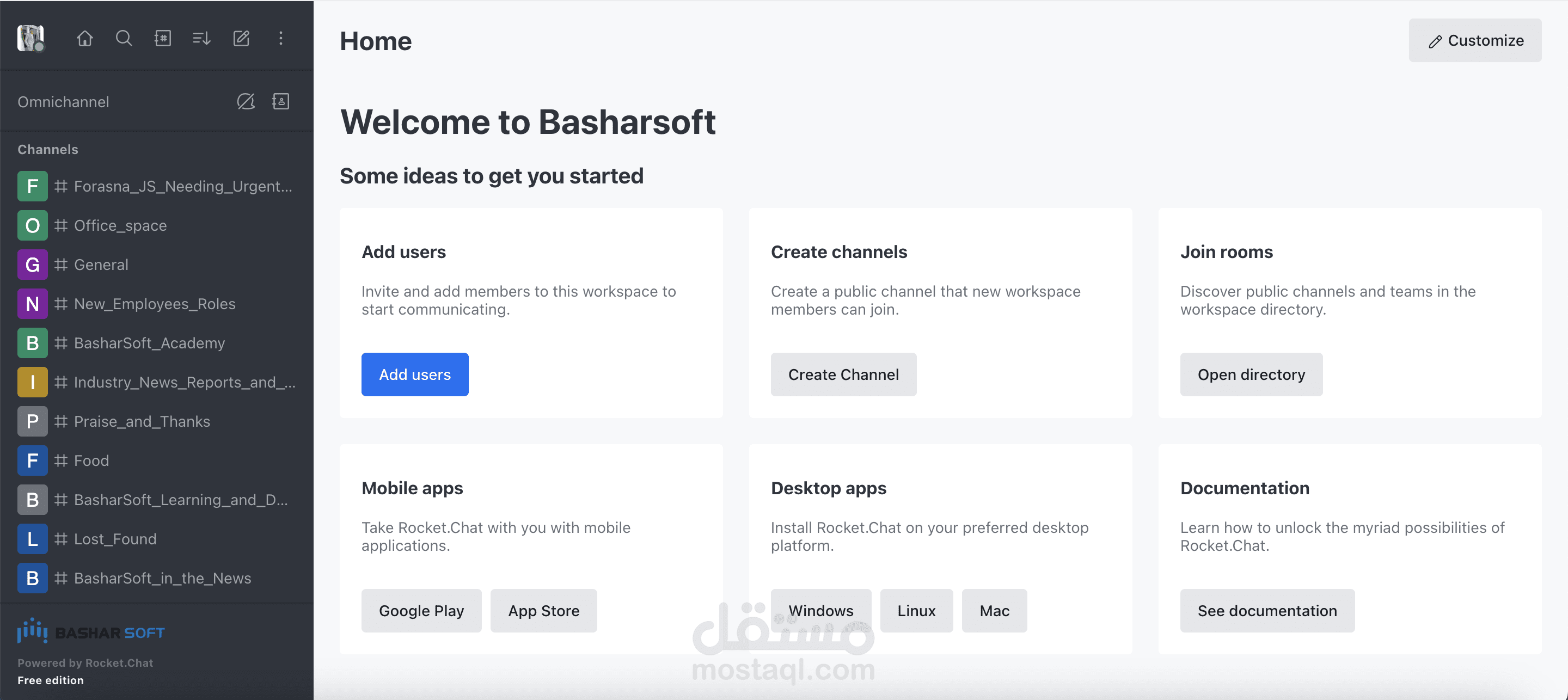The height and width of the screenshot is (700, 1568).
Task: Click the Lost_Found channel avatar icon
Action: (32, 539)
